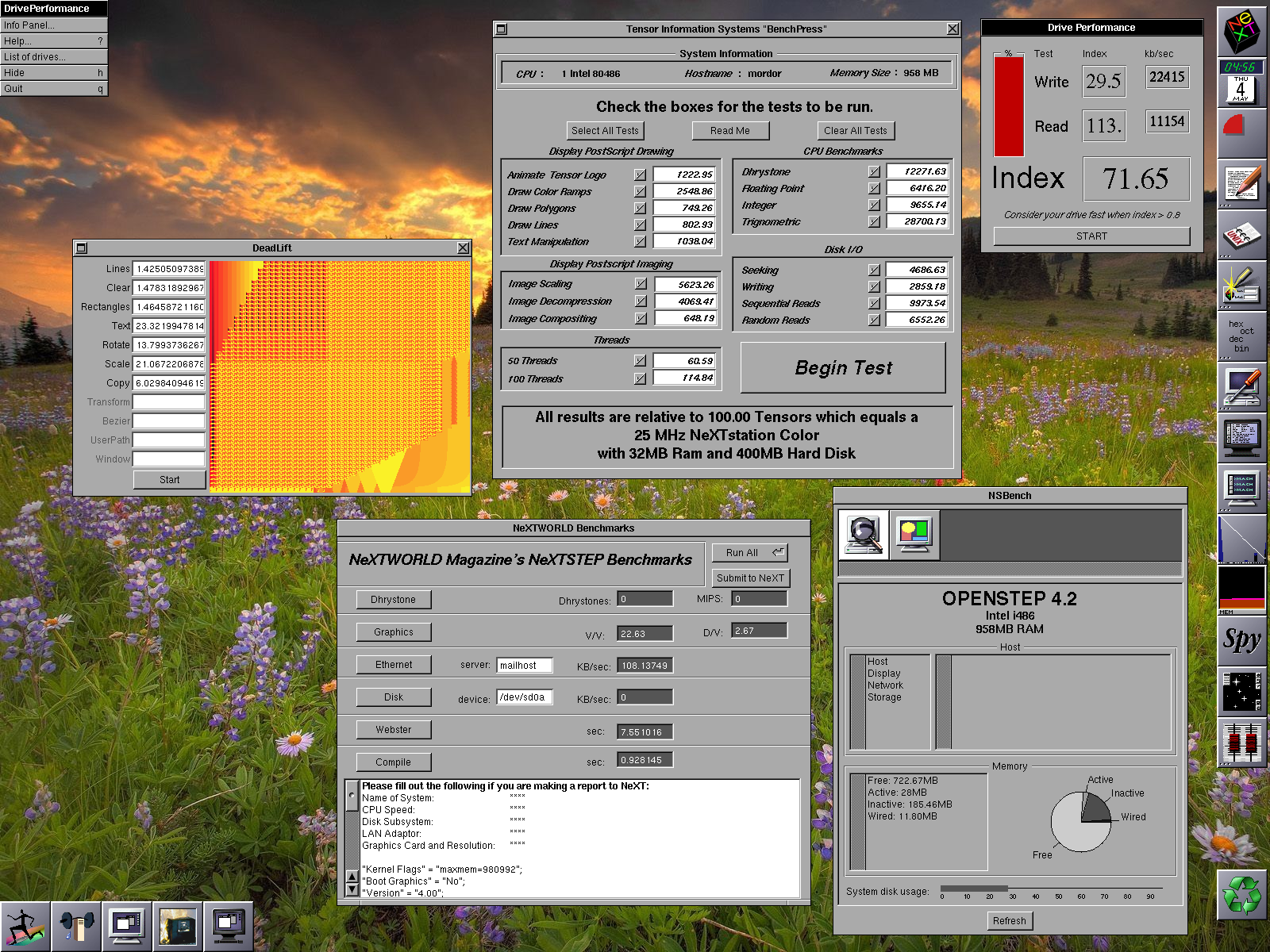Open the Recycler icon in dock
The image size is (1270, 952).
click(x=1241, y=895)
